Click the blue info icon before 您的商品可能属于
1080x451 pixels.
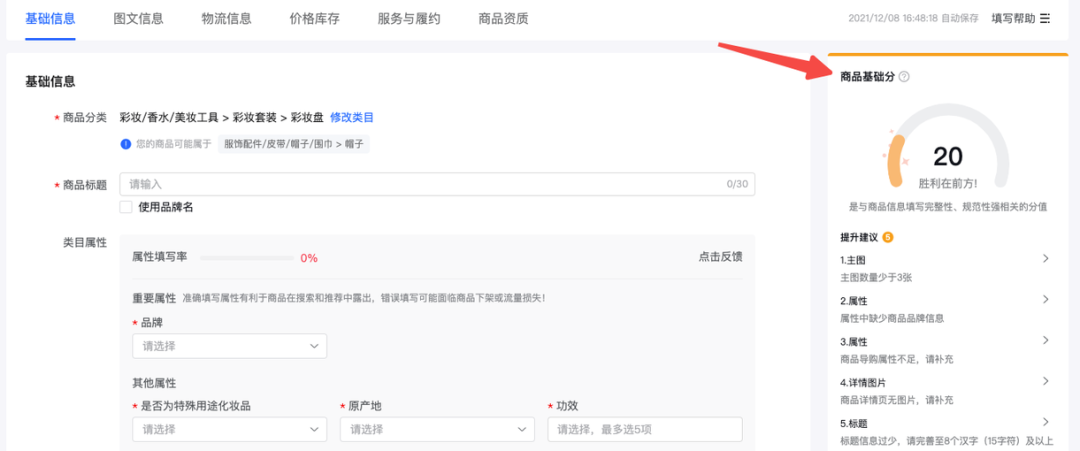point(125,144)
